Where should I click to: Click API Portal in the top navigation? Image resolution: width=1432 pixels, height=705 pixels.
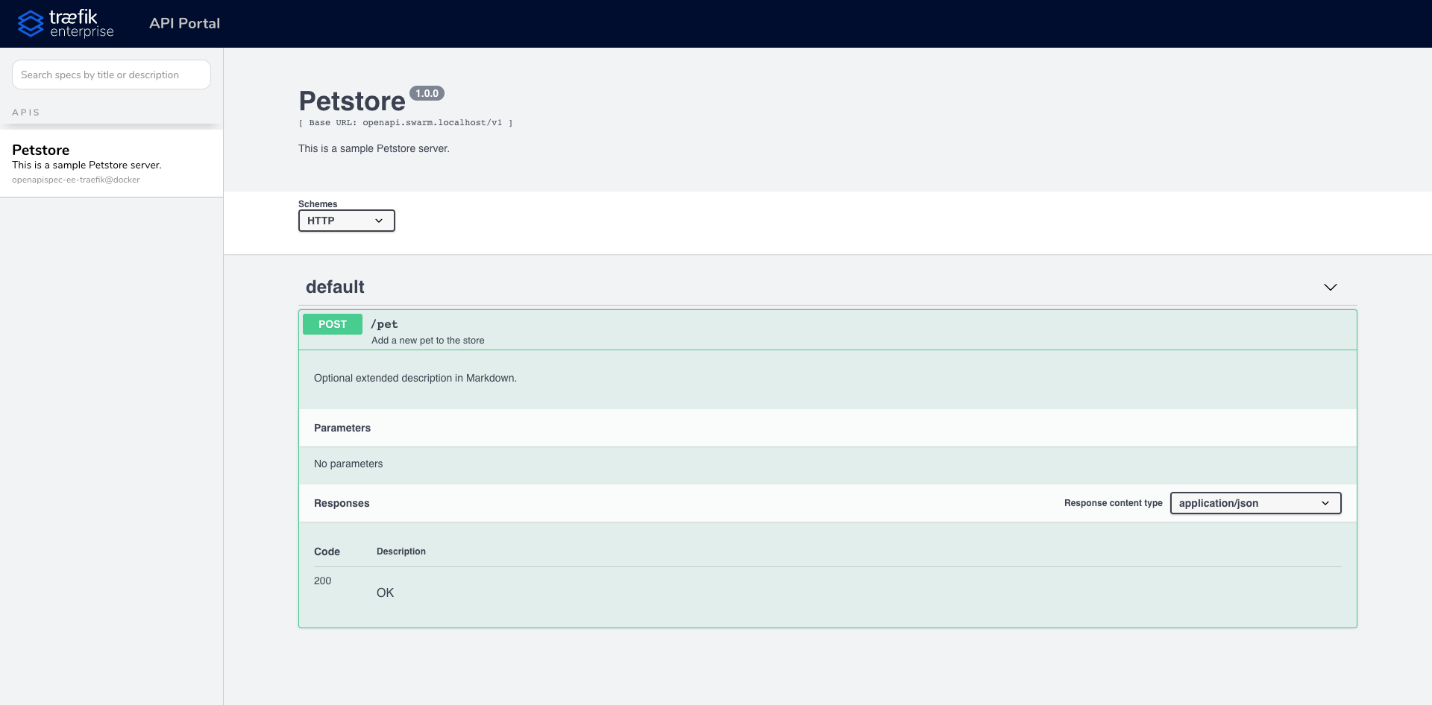[x=184, y=23]
